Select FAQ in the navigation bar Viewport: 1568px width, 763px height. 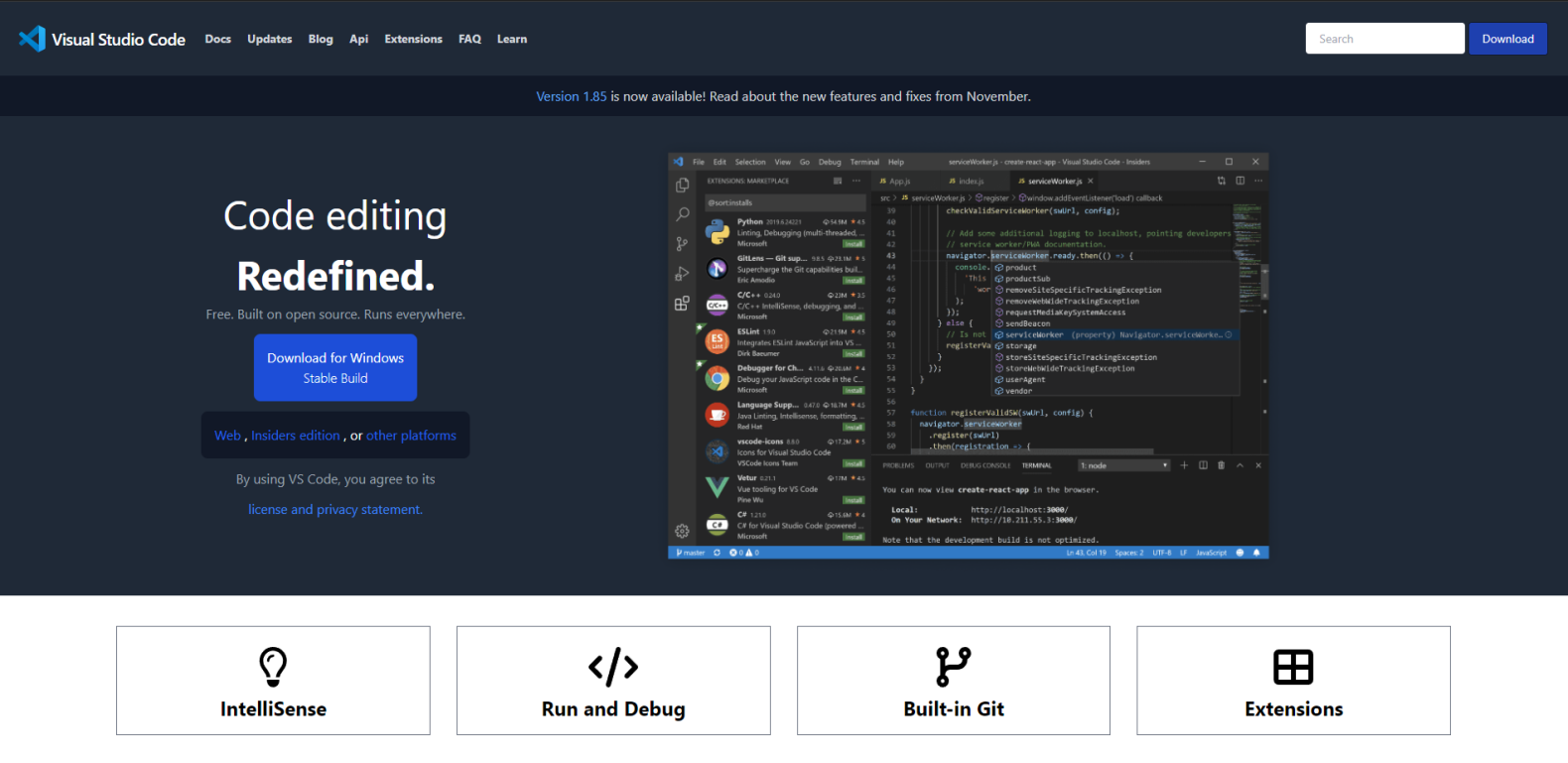(469, 40)
